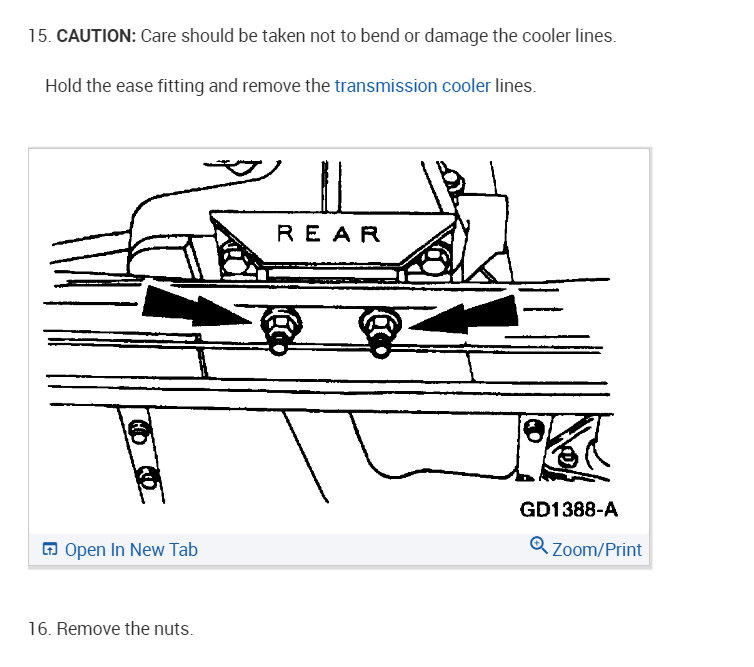
Task: Click the Open In New Tab icon
Action: point(50,549)
